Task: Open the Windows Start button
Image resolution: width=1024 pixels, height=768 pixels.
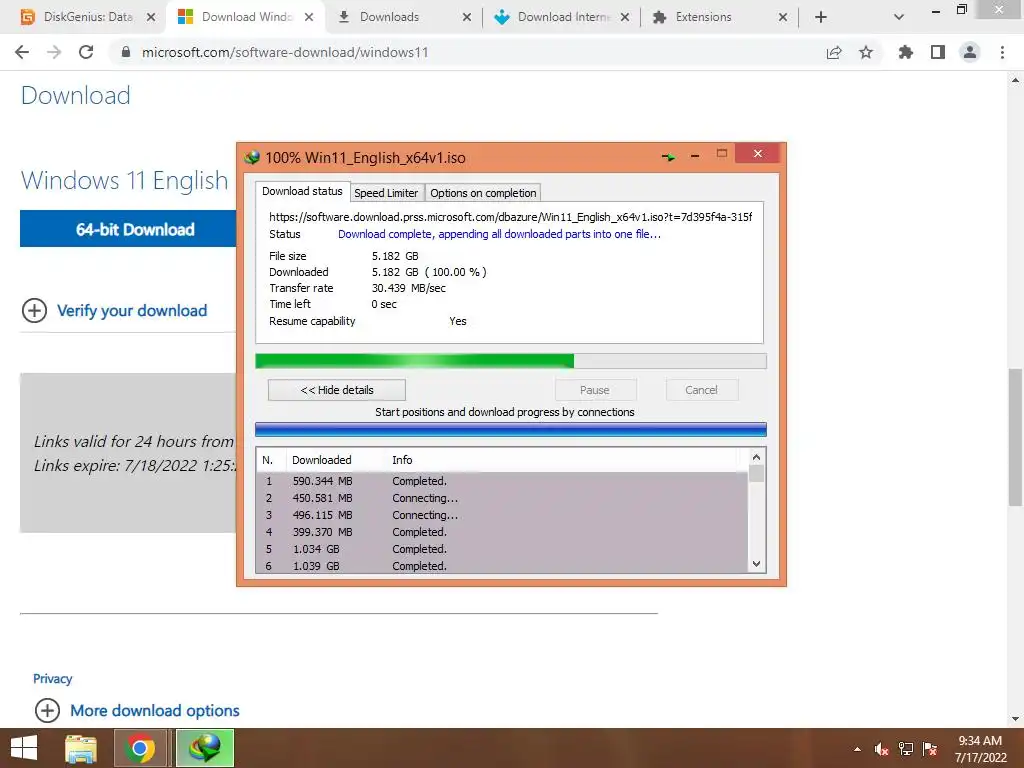Action: click(x=24, y=748)
